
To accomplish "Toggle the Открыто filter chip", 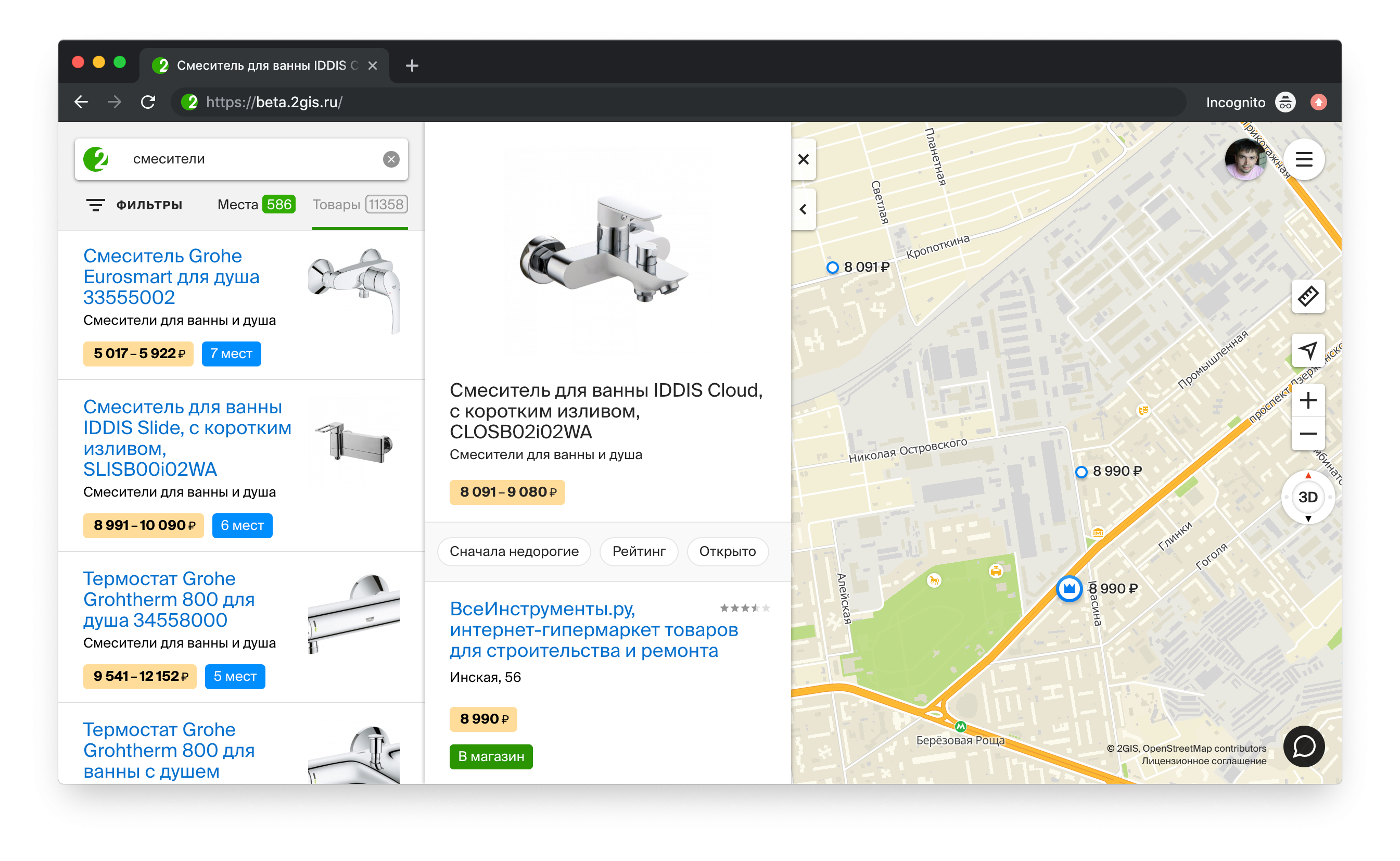I will [x=727, y=551].
